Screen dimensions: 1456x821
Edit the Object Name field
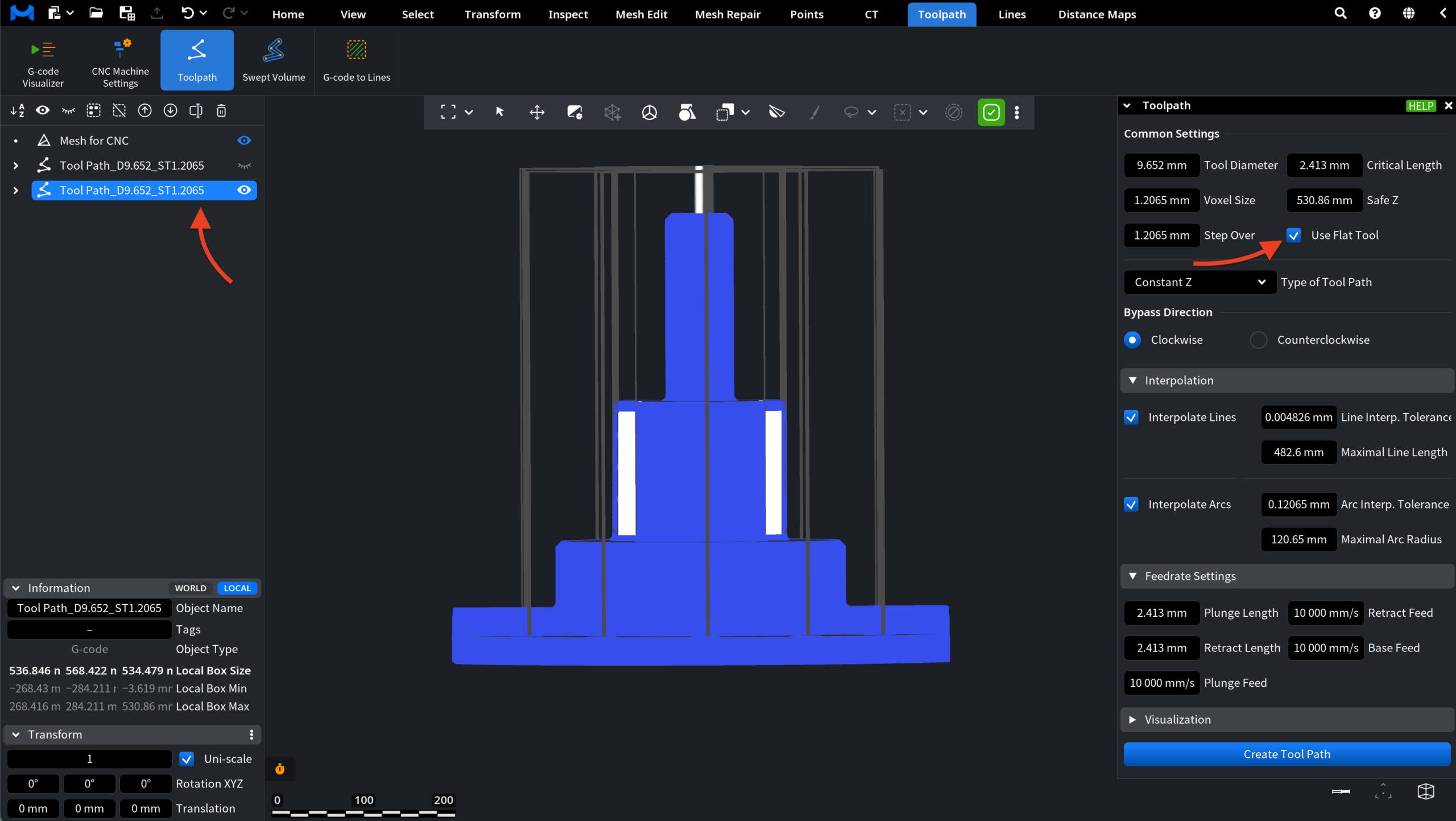89,608
